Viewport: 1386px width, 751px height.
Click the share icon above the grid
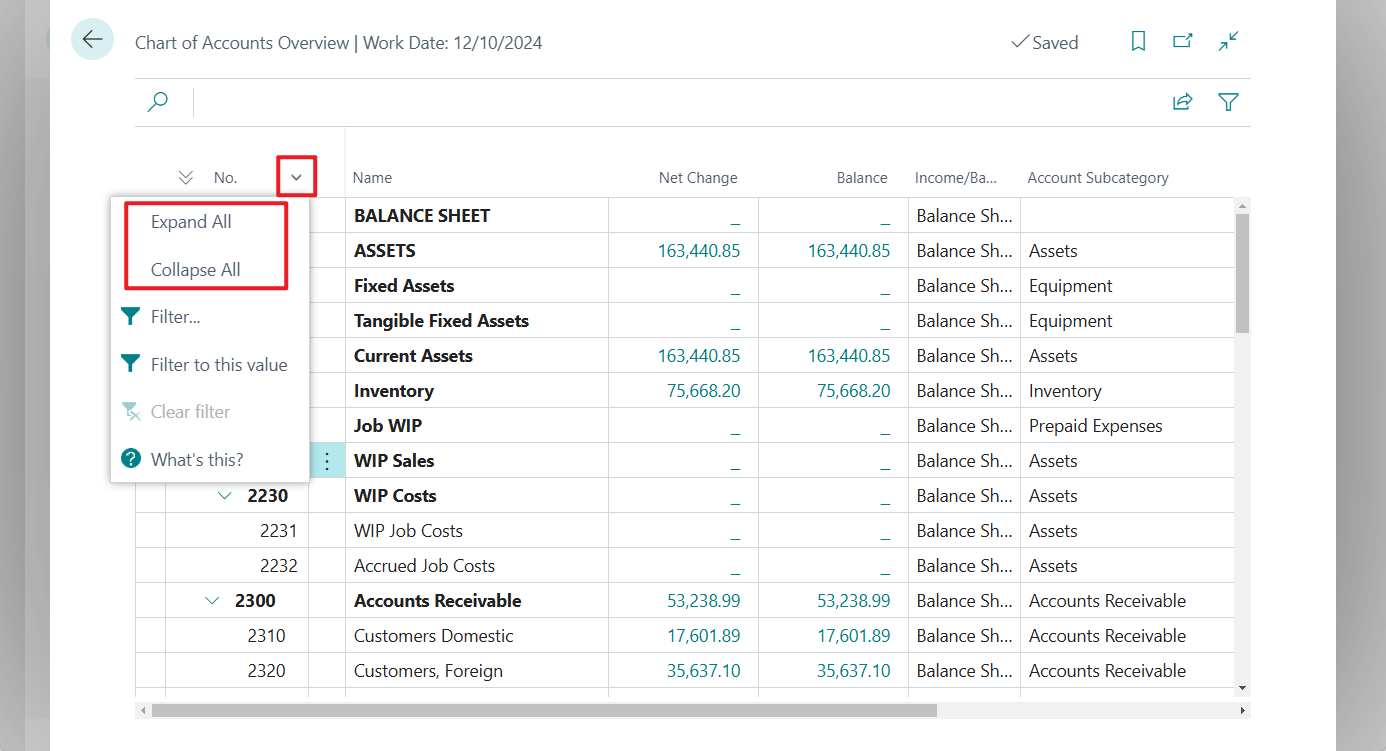(1182, 101)
